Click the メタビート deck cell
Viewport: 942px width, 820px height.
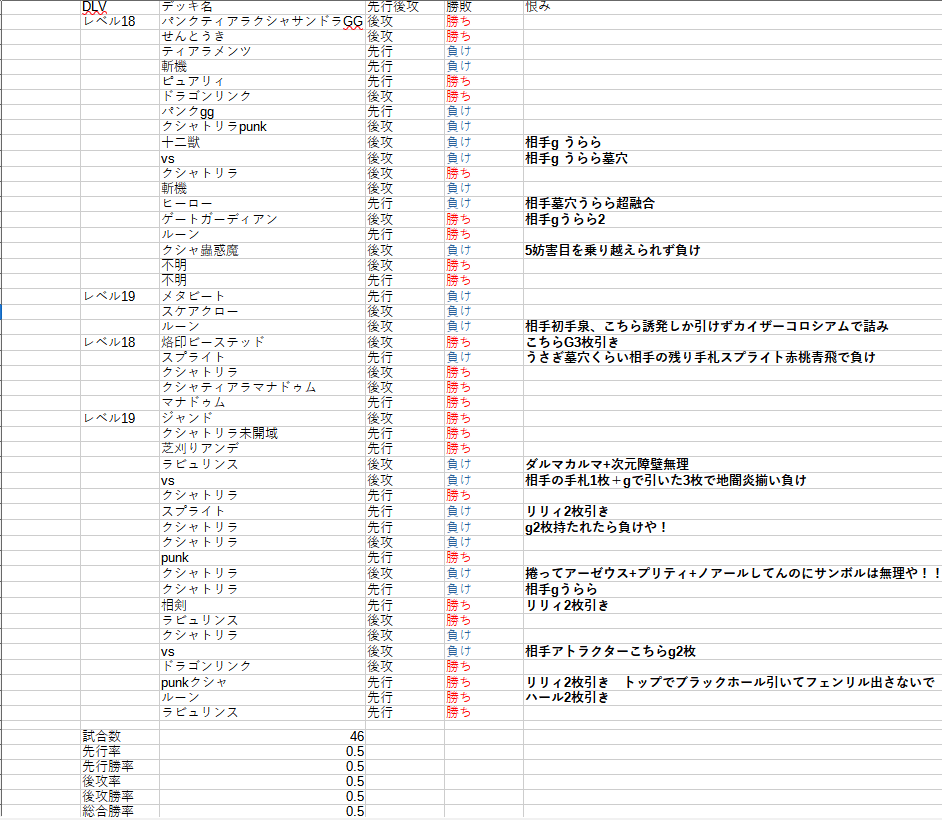263,296
